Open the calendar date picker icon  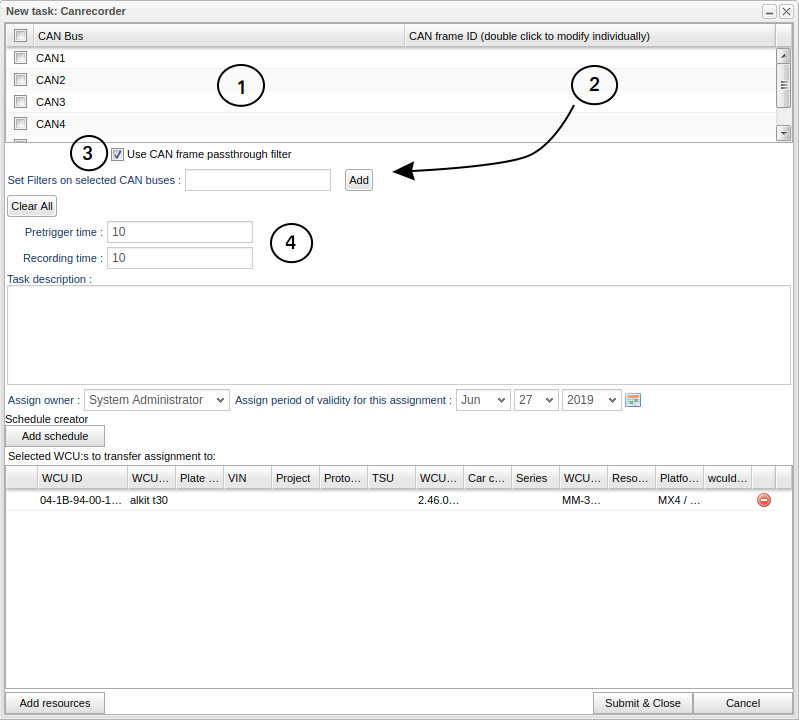point(632,400)
